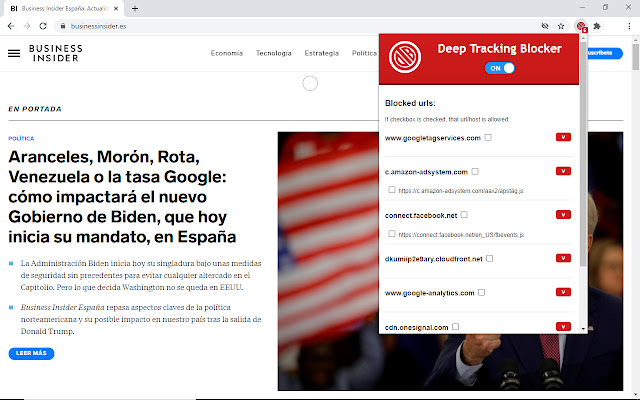Open the Aranceles, Morón, Rota headline article
The height and width of the screenshot is (400, 640).
[122, 197]
